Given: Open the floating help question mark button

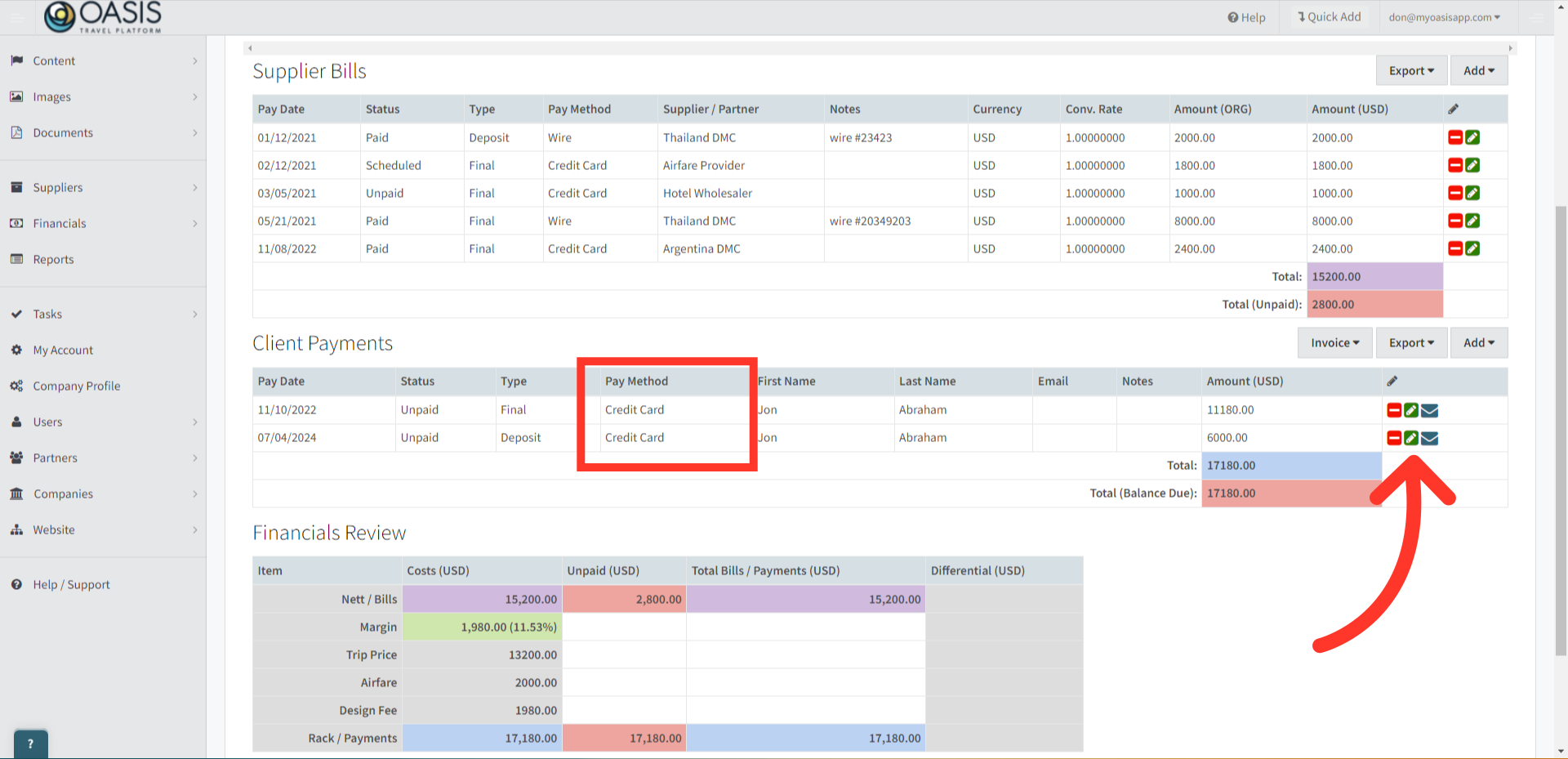Looking at the screenshot, I should 31,743.
